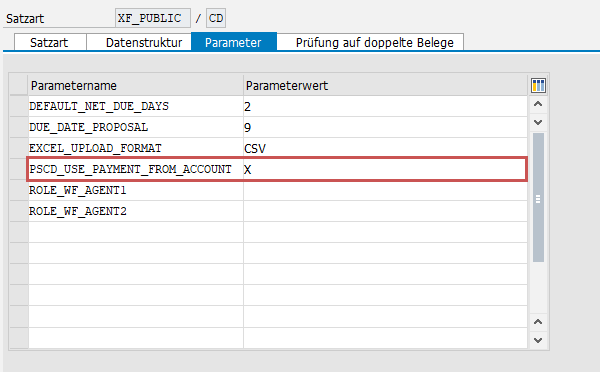Select the row marker for ROLE_WF_AGENT1

click(19, 190)
